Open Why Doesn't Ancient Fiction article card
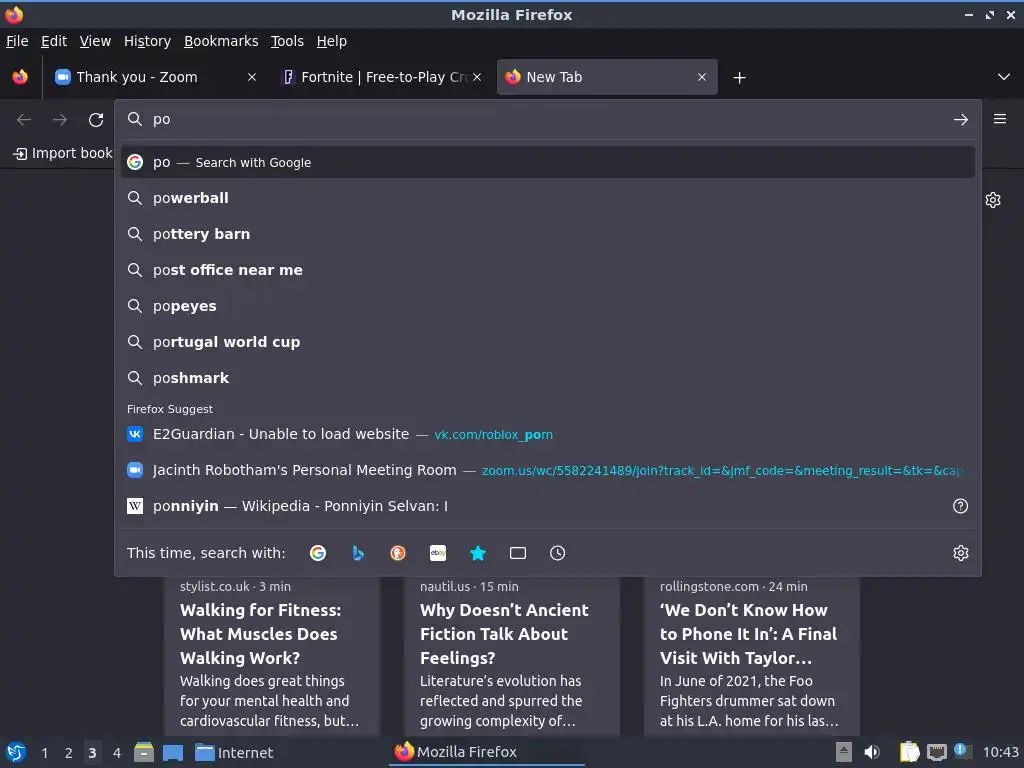This screenshot has height=768, width=1024. (x=511, y=656)
